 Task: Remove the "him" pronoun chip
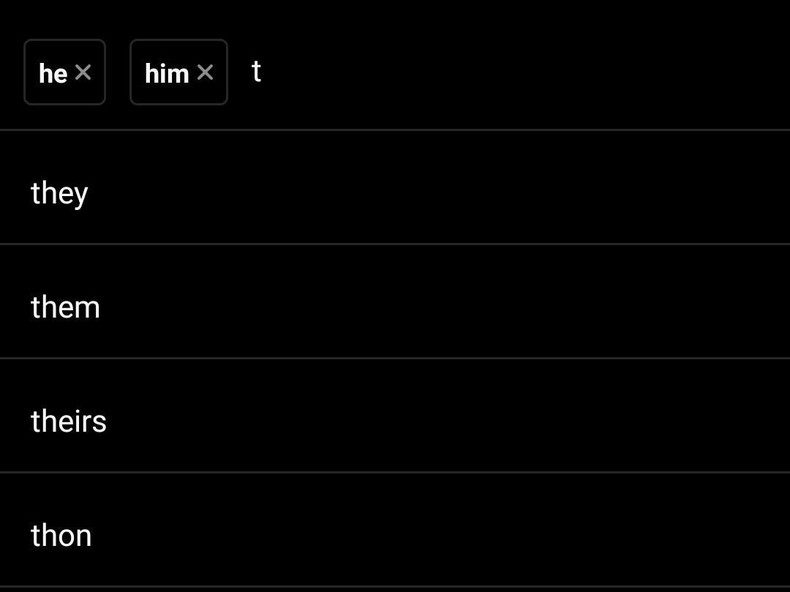(x=205, y=72)
